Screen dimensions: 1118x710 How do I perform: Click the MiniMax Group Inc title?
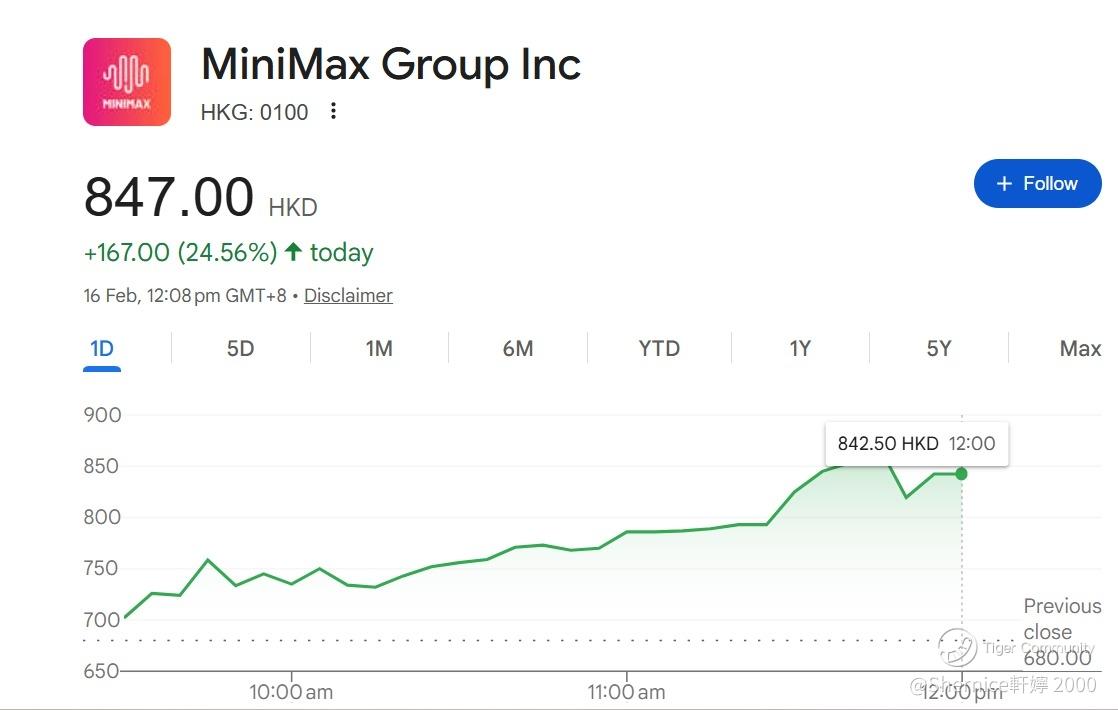pos(391,64)
